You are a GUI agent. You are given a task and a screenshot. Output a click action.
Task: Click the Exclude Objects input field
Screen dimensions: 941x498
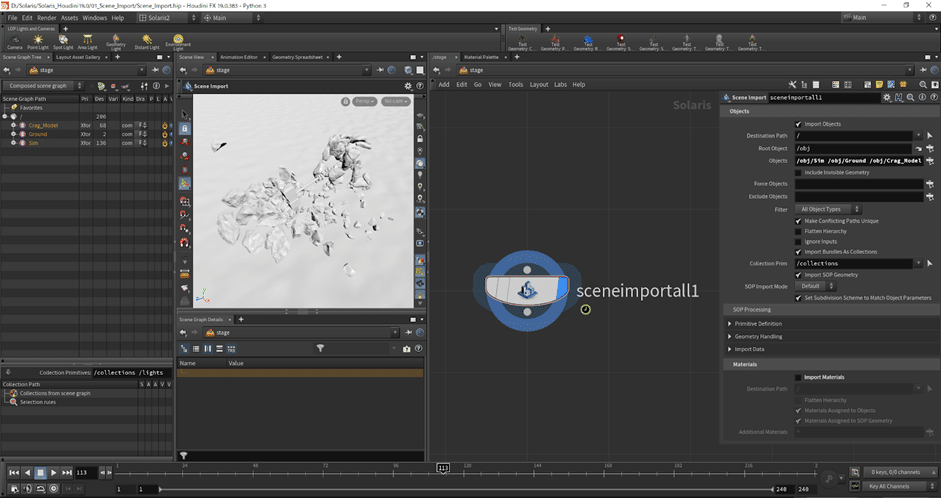tap(857, 196)
